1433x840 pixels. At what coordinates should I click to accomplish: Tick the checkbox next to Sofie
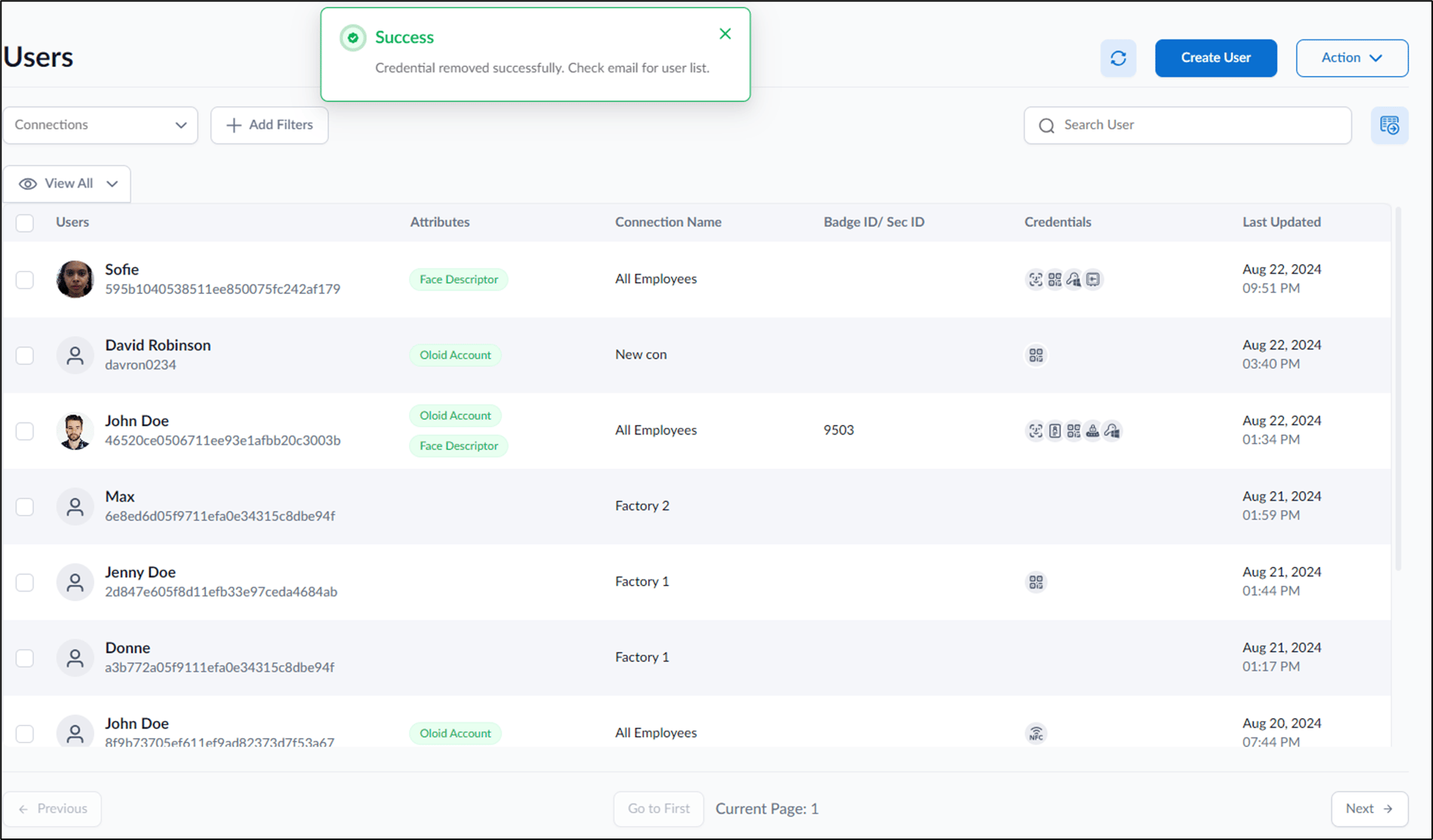click(x=25, y=280)
